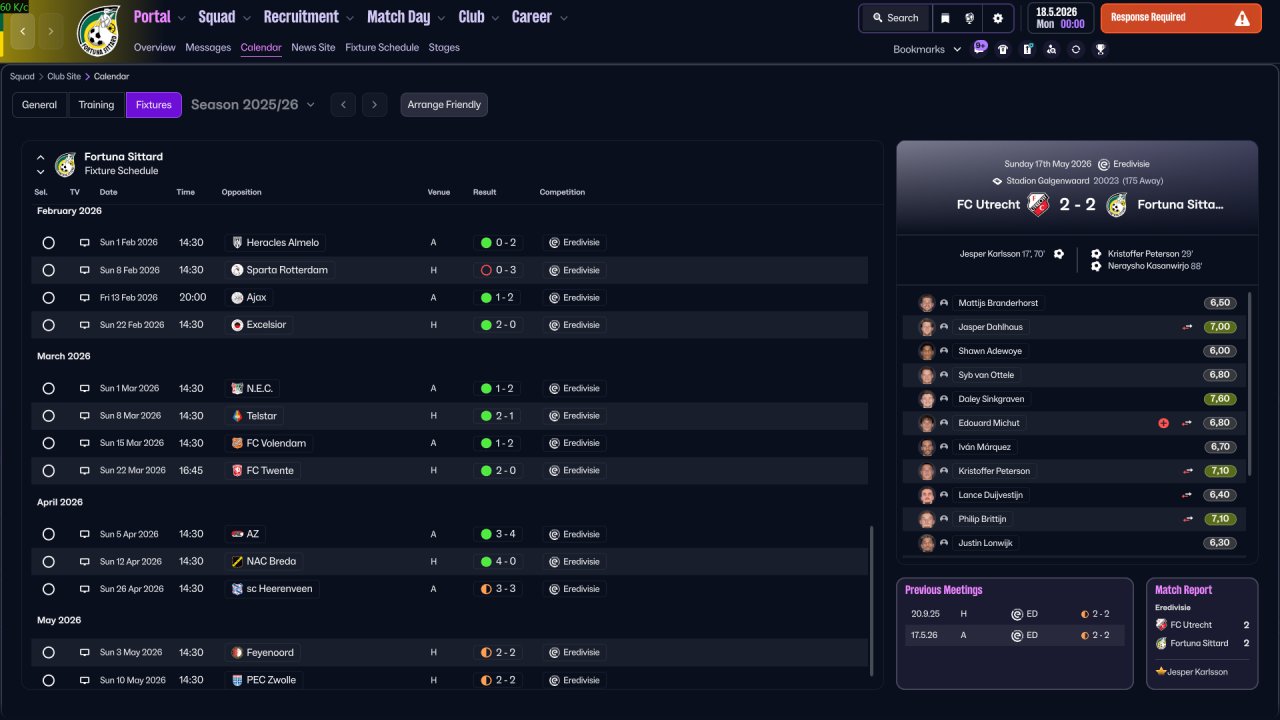Open the Season 2025/26 dropdown
Viewport: 1280px width, 720px height.
[253, 105]
